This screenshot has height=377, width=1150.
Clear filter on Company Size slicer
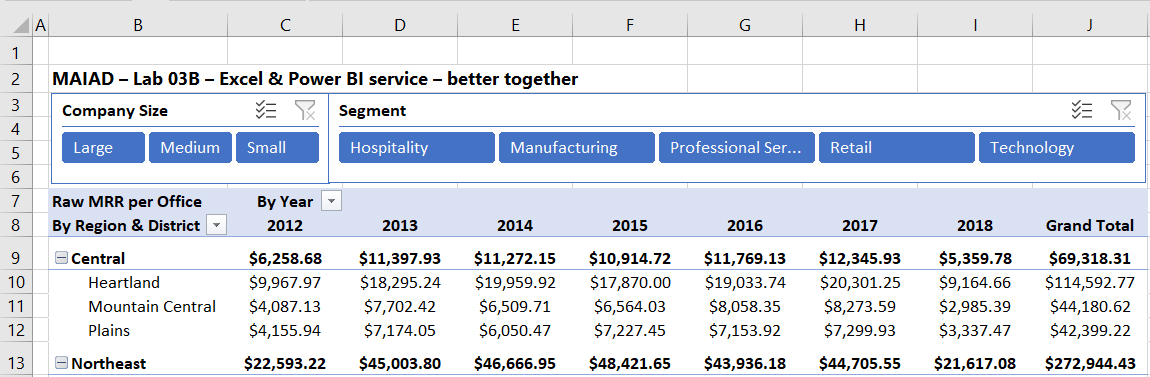coord(305,111)
